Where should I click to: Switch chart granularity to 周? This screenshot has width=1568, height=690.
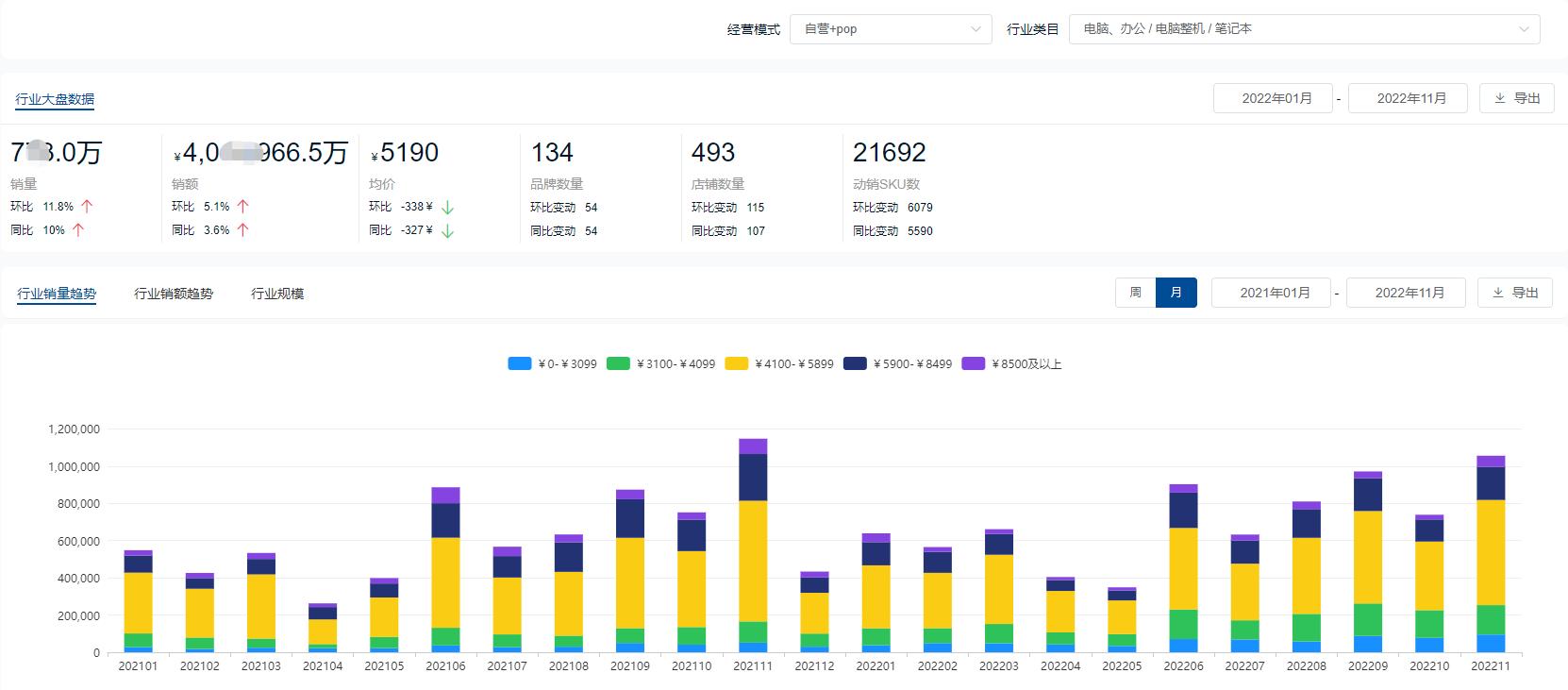[x=1135, y=293]
